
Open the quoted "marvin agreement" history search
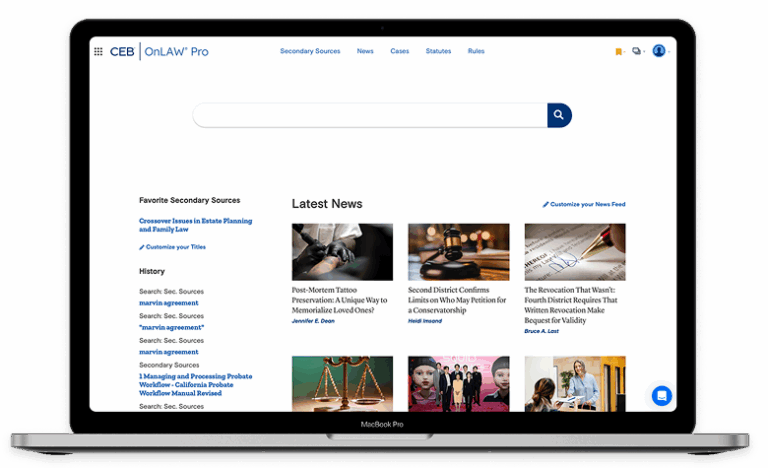tap(171, 327)
